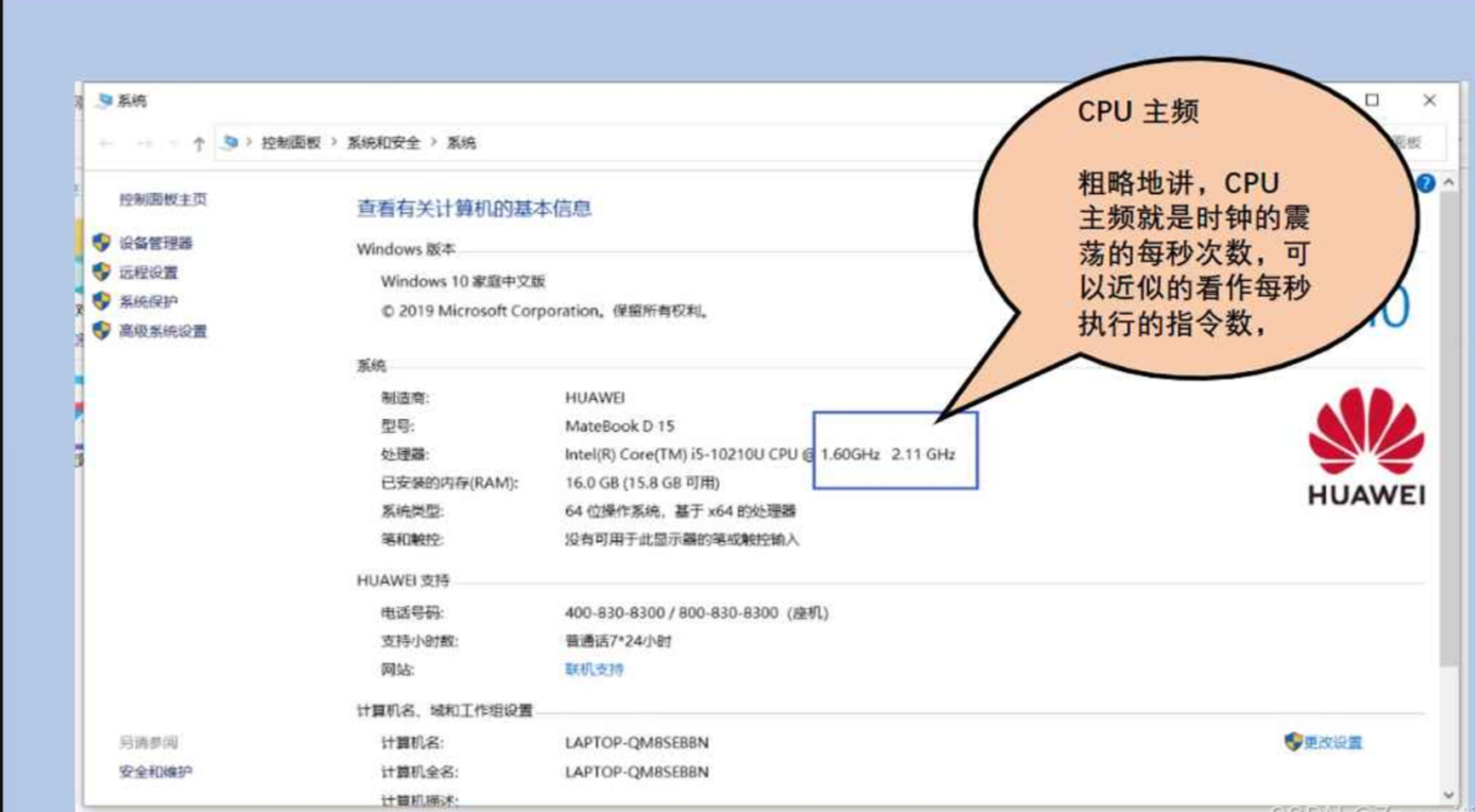Open 控制面板 breadcrumb
1475x812 pixels.
point(290,143)
